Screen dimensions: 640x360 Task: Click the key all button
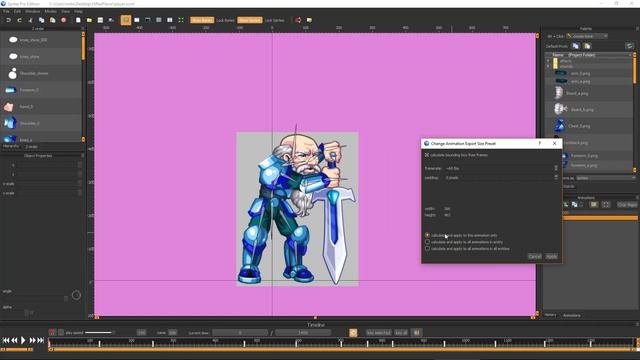point(401,333)
